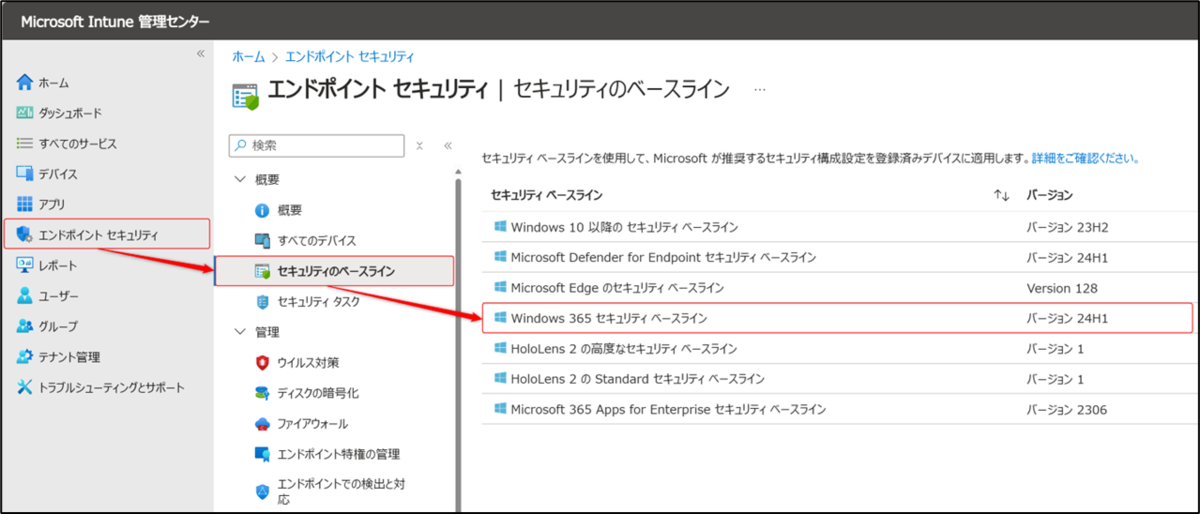Image resolution: width=1200 pixels, height=514 pixels.
Task: Sort by セキュリティ ベースライン arrows
Action: point(1002,195)
